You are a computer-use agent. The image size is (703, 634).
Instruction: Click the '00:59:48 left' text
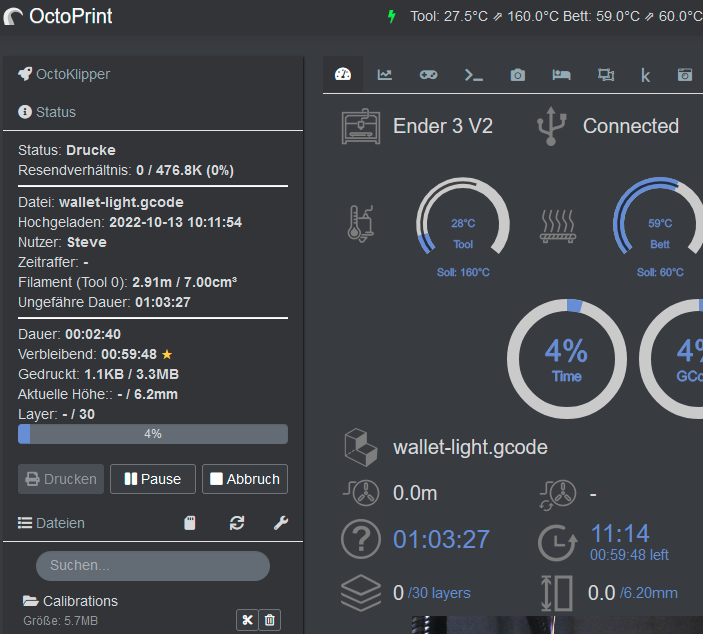coord(629,555)
